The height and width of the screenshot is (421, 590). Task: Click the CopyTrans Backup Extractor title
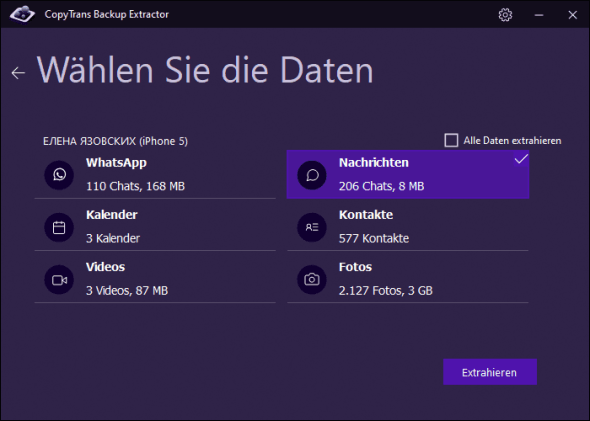pyautogui.click(x=106, y=14)
